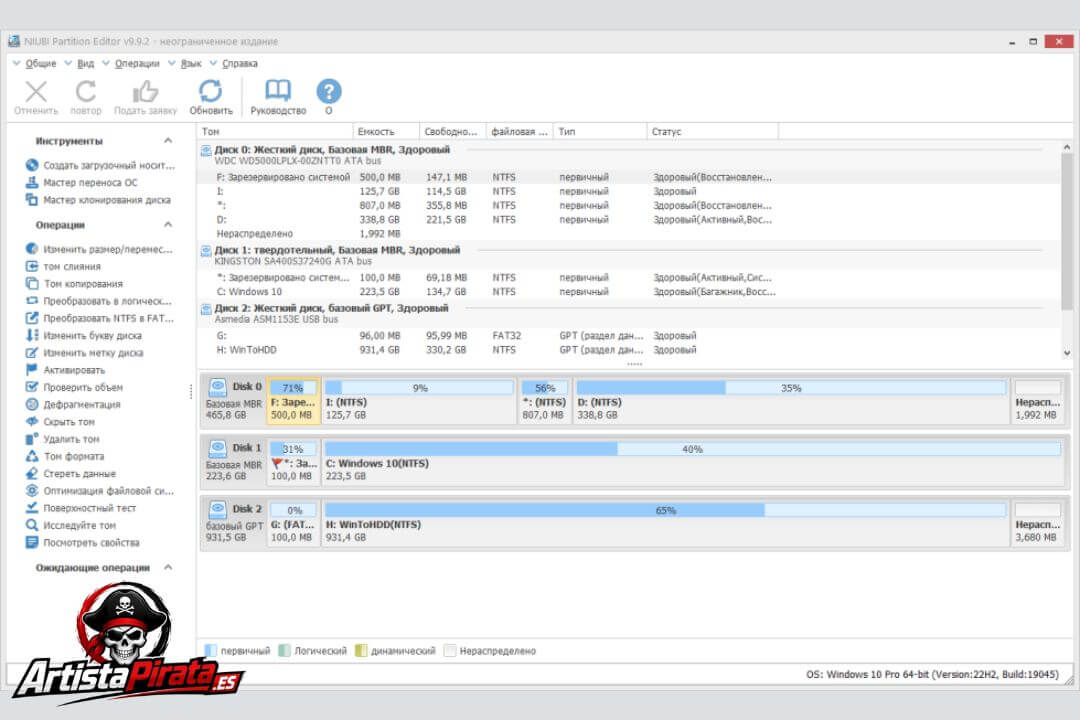The width and height of the screenshot is (1080, 720).
Task: Click the volume list scrollbar up arrow
Action: [x=1066, y=147]
